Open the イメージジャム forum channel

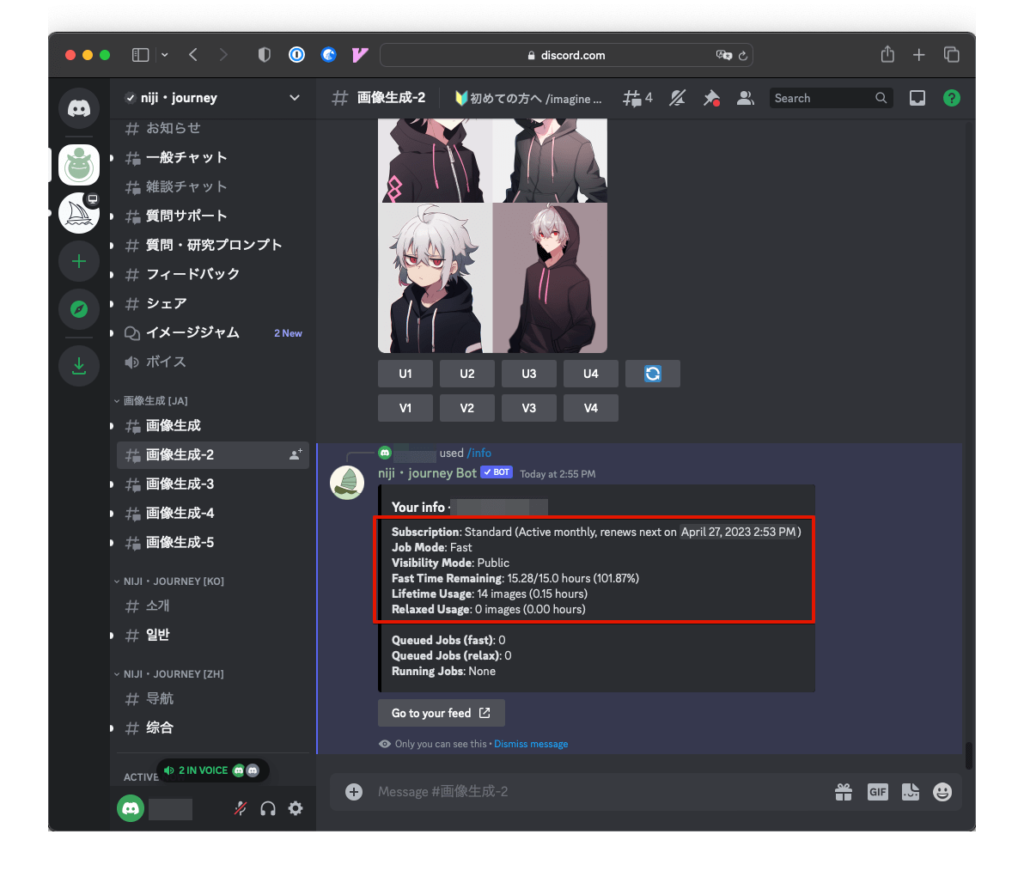(213, 333)
